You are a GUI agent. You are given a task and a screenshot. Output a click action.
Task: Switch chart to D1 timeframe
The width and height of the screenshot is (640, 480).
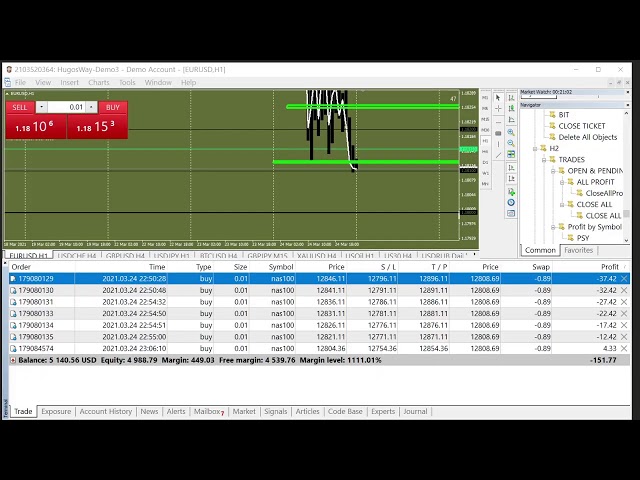coord(486,162)
